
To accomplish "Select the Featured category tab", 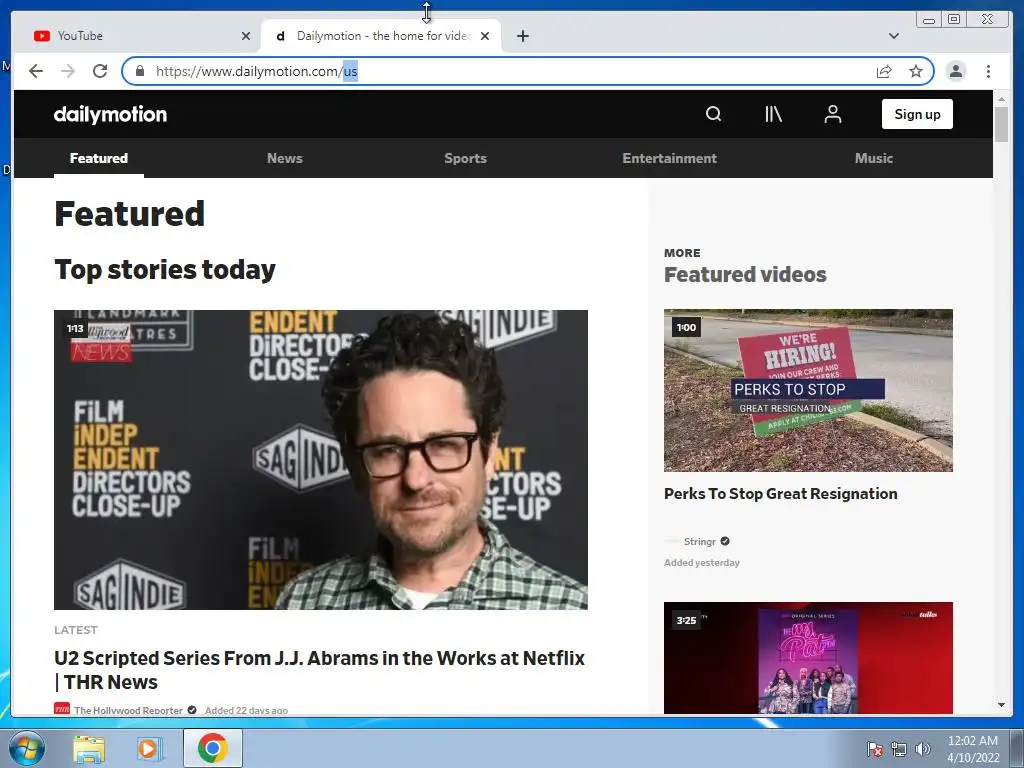I will (x=99, y=158).
